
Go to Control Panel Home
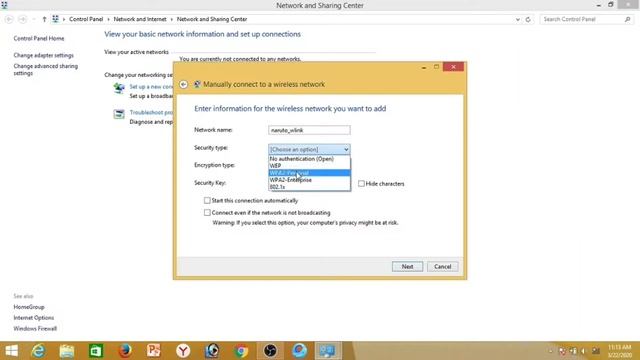pyautogui.click(x=39, y=38)
